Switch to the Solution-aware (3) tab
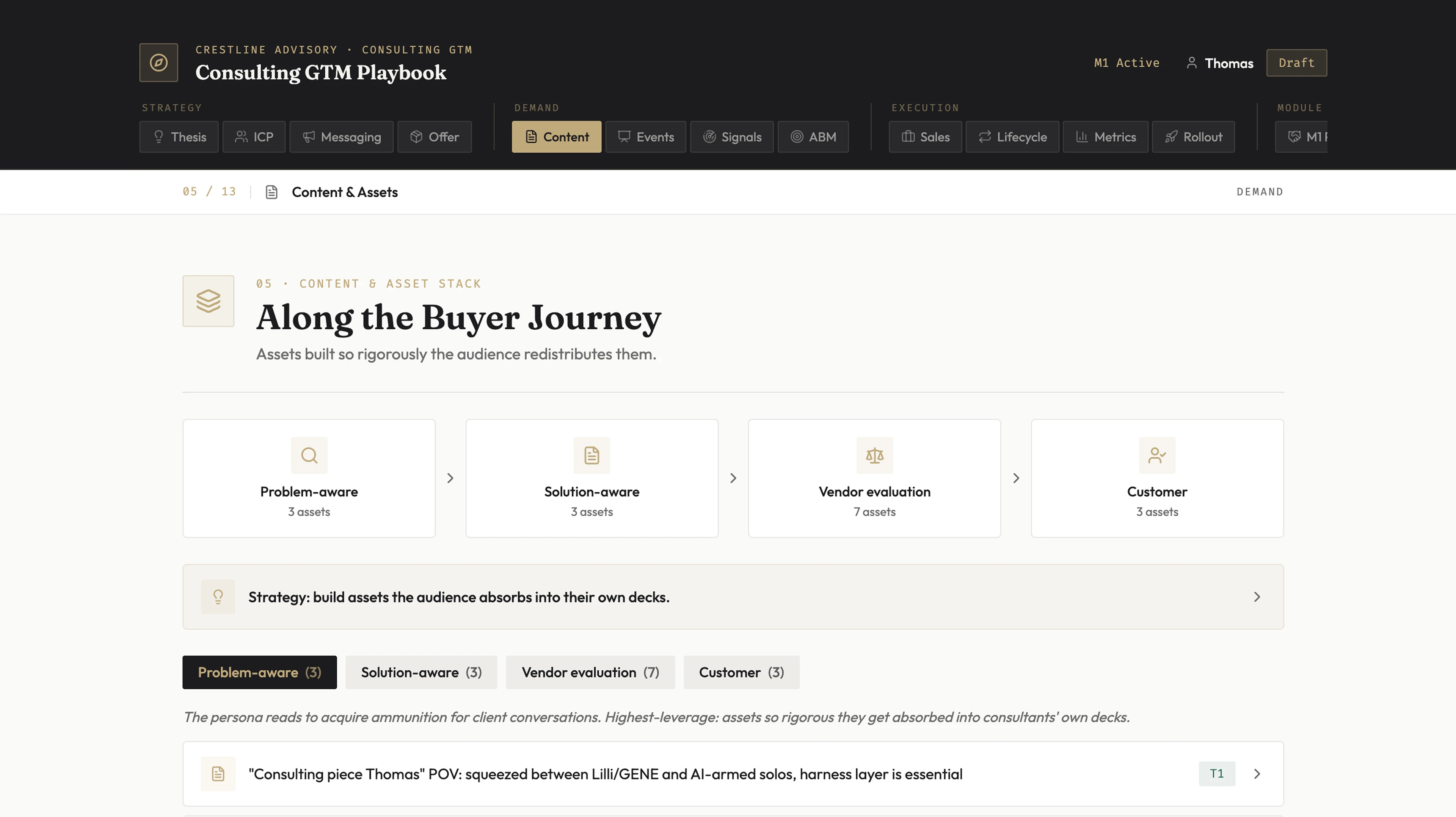Viewport: 1456px width, 817px height. click(x=421, y=672)
